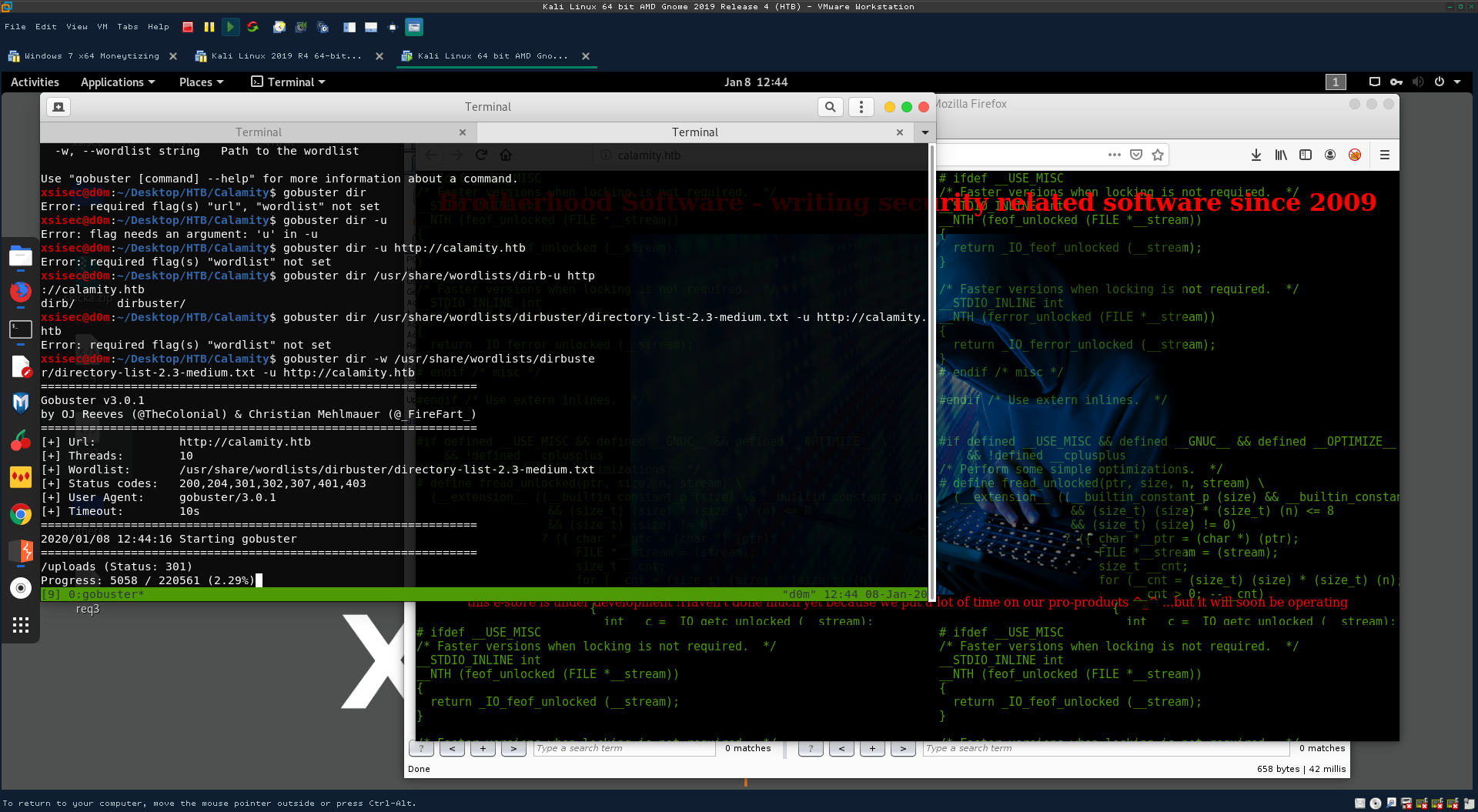1478x812 pixels.
Task: Click the Jan 8 12:44 clock
Action: click(x=756, y=82)
